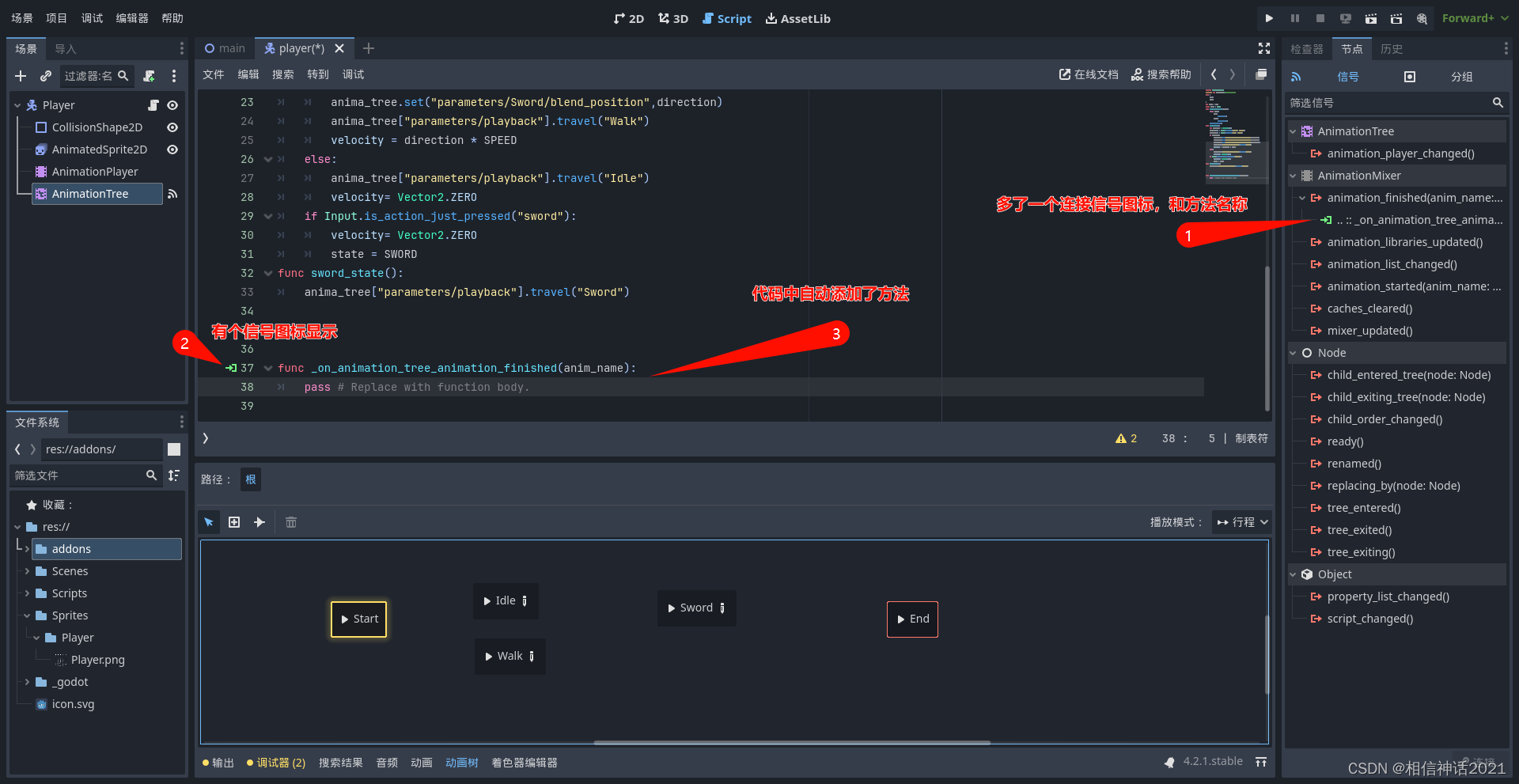This screenshot has width=1519, height=784.
Task: Open scene dock options menu
Action: click(174, 76)
